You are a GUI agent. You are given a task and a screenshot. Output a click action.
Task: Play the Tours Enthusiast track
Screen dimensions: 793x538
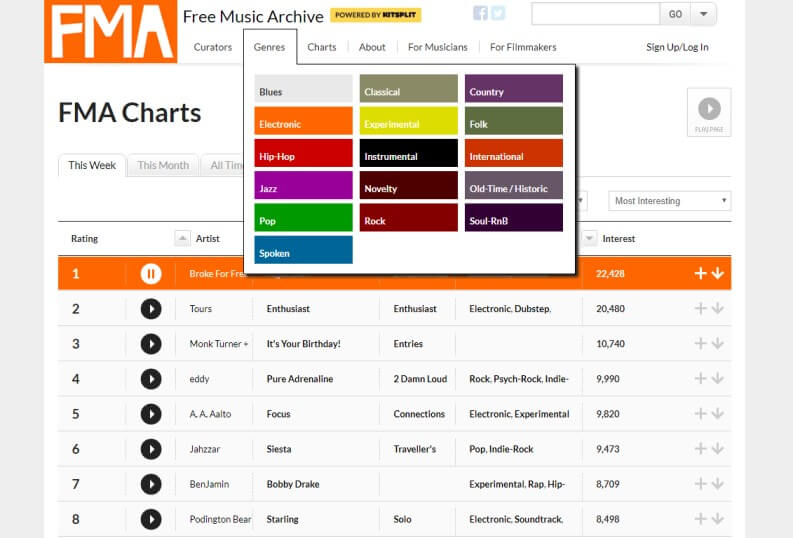tap(151, 308)
